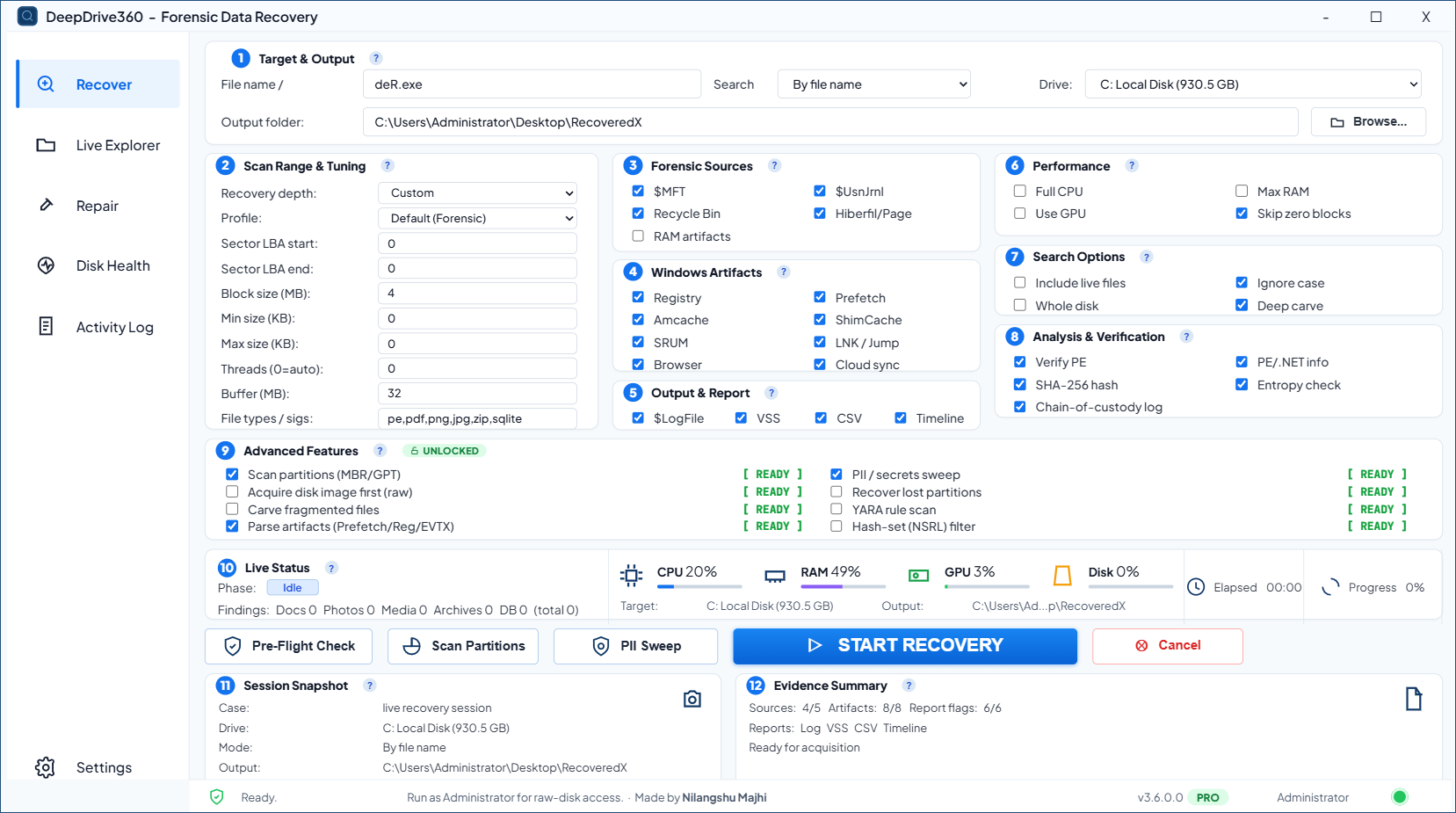Open the Recover tab in sidebar

[x=98, y=84]
